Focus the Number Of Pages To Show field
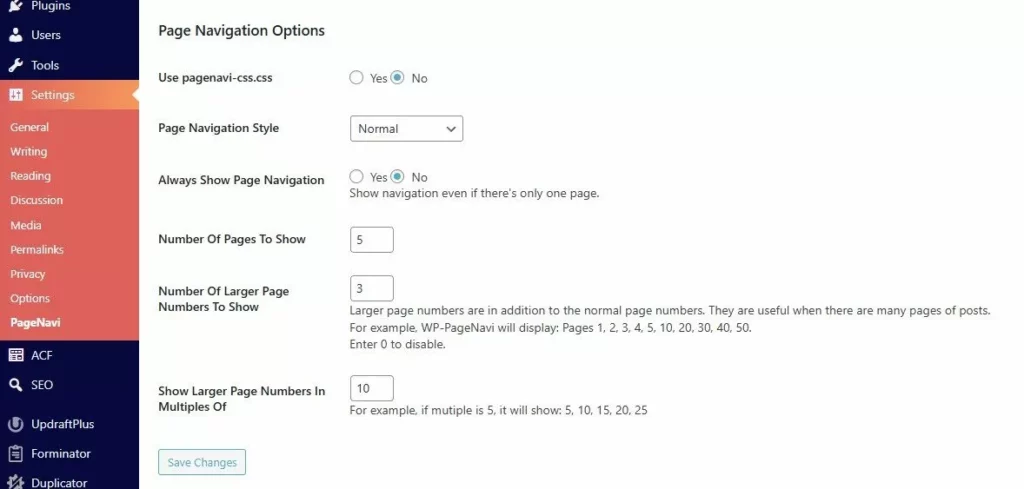Screen dimensions: 1024x489 (x=372, y=240)
